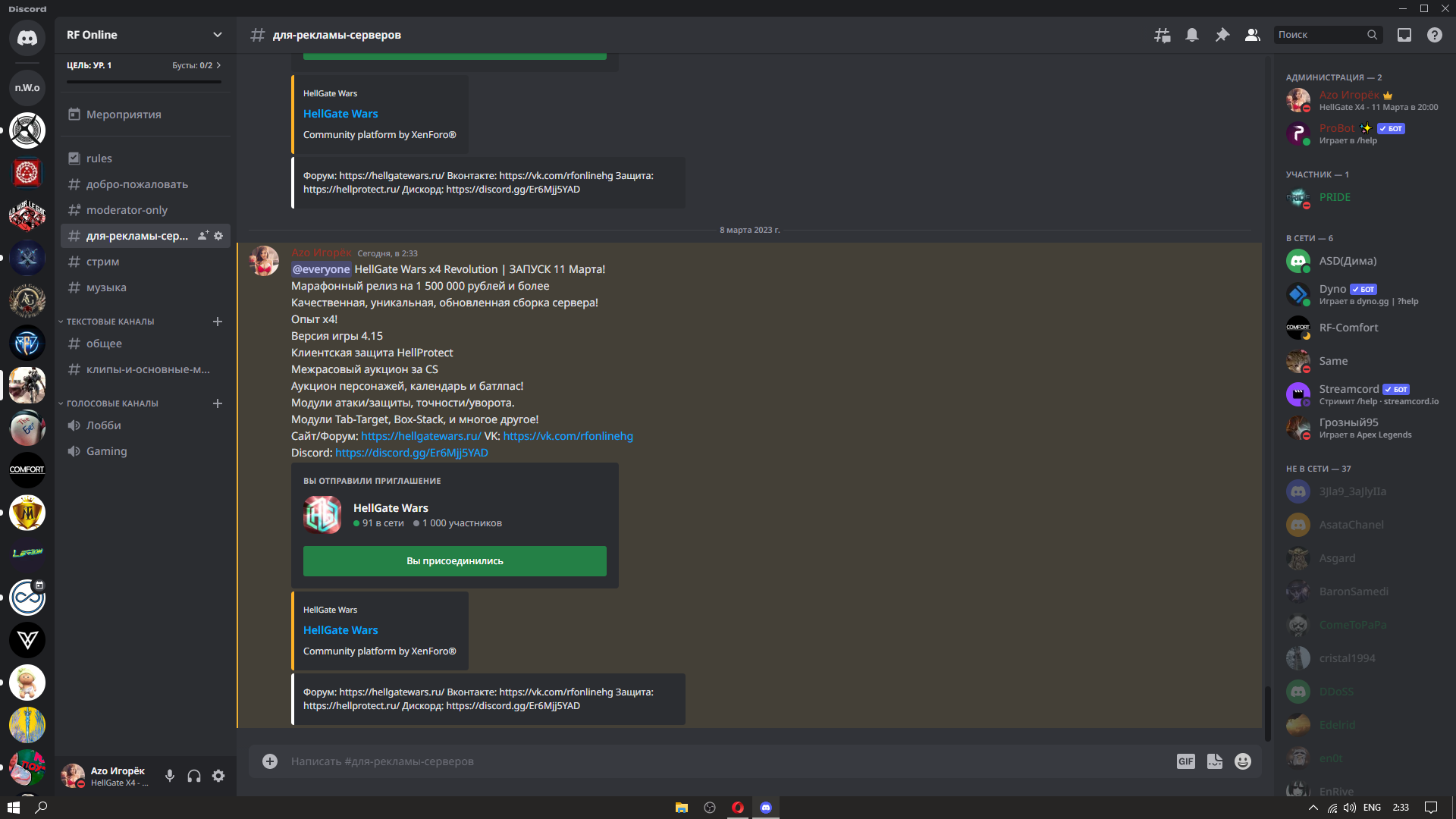Open HellGate Wars embed title below invite card

coord(340,630)
